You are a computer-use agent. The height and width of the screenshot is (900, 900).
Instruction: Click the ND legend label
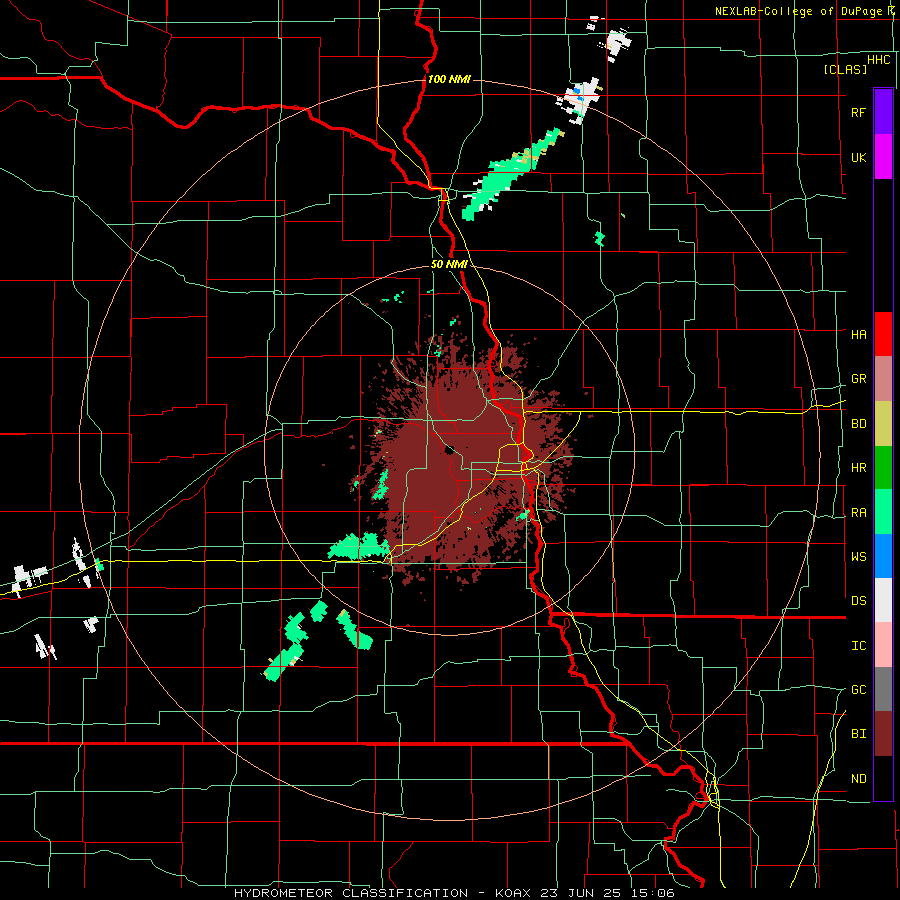858,779
